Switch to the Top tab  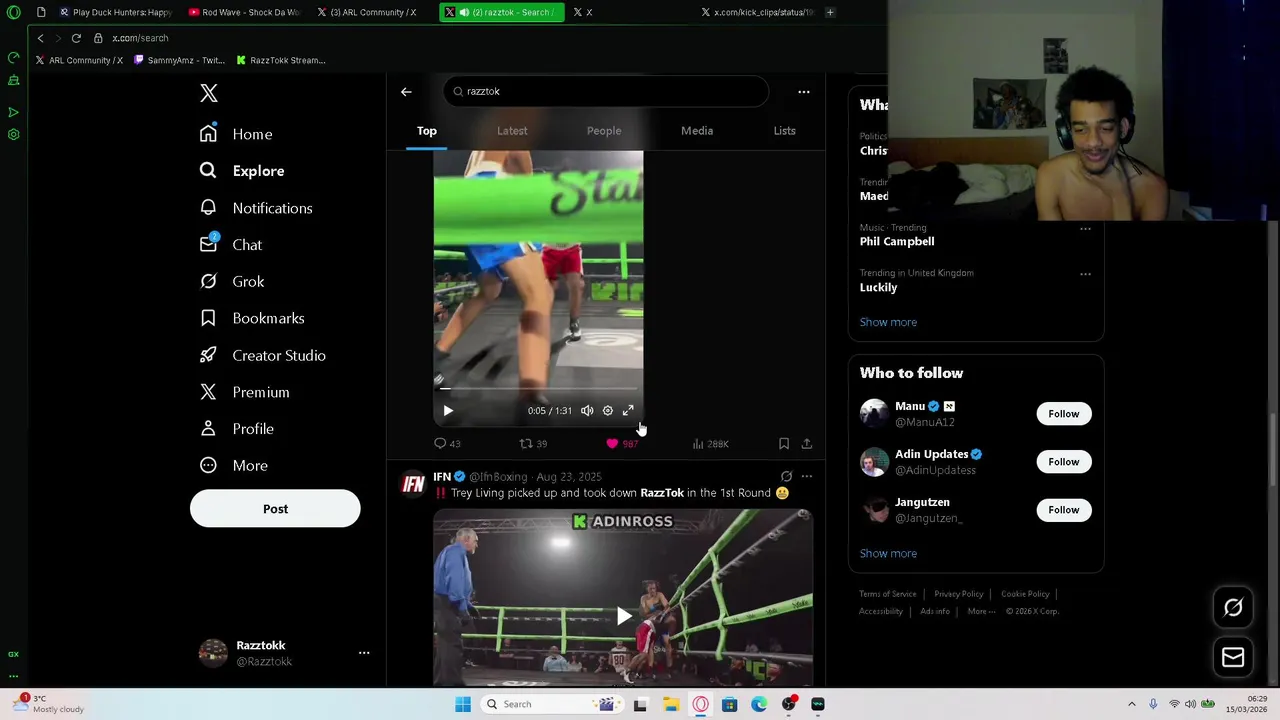point(427,131)
